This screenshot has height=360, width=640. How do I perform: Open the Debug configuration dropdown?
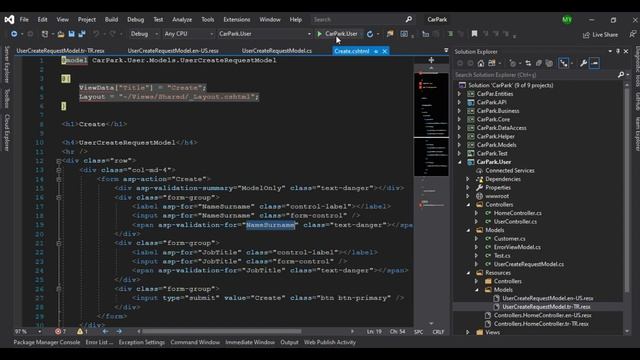pyautogui.click(x=144, y=34)
